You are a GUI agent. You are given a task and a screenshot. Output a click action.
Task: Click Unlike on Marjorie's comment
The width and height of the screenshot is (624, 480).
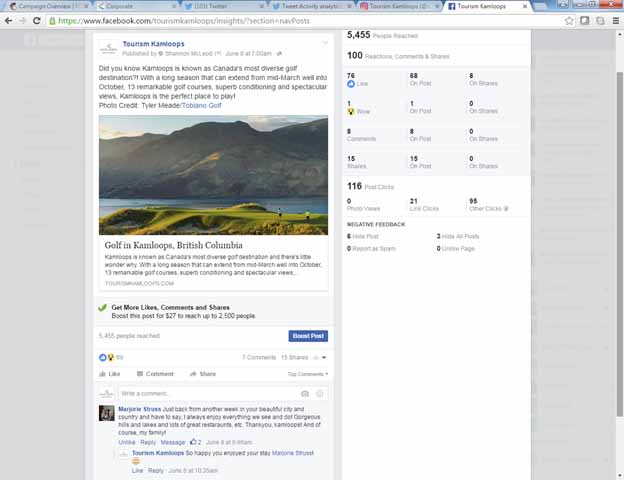(x=127, y=442)
